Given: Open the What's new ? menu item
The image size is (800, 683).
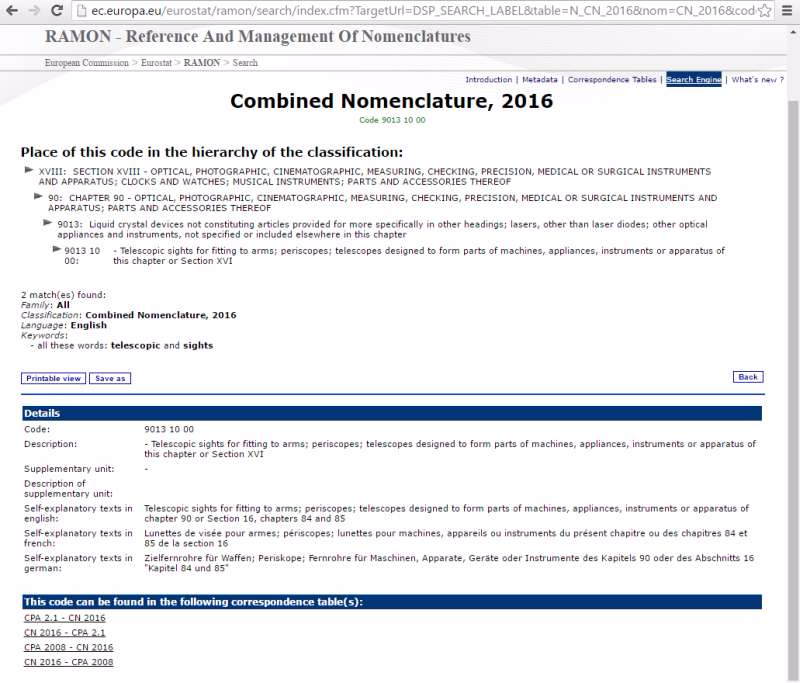Looking at the screenshot, I should coord(757,80).
